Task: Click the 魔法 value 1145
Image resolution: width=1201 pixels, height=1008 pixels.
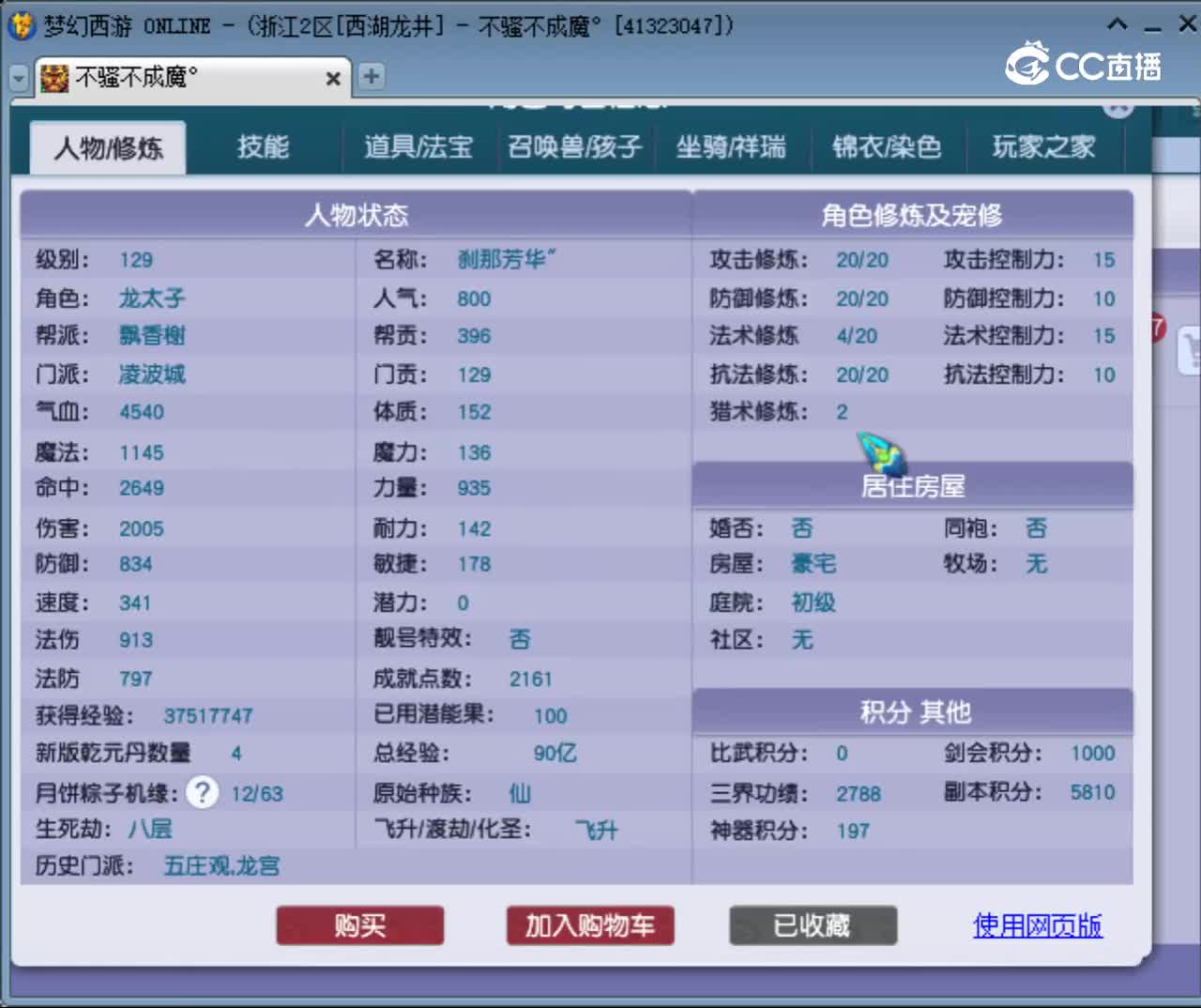Action: (142, 452)
